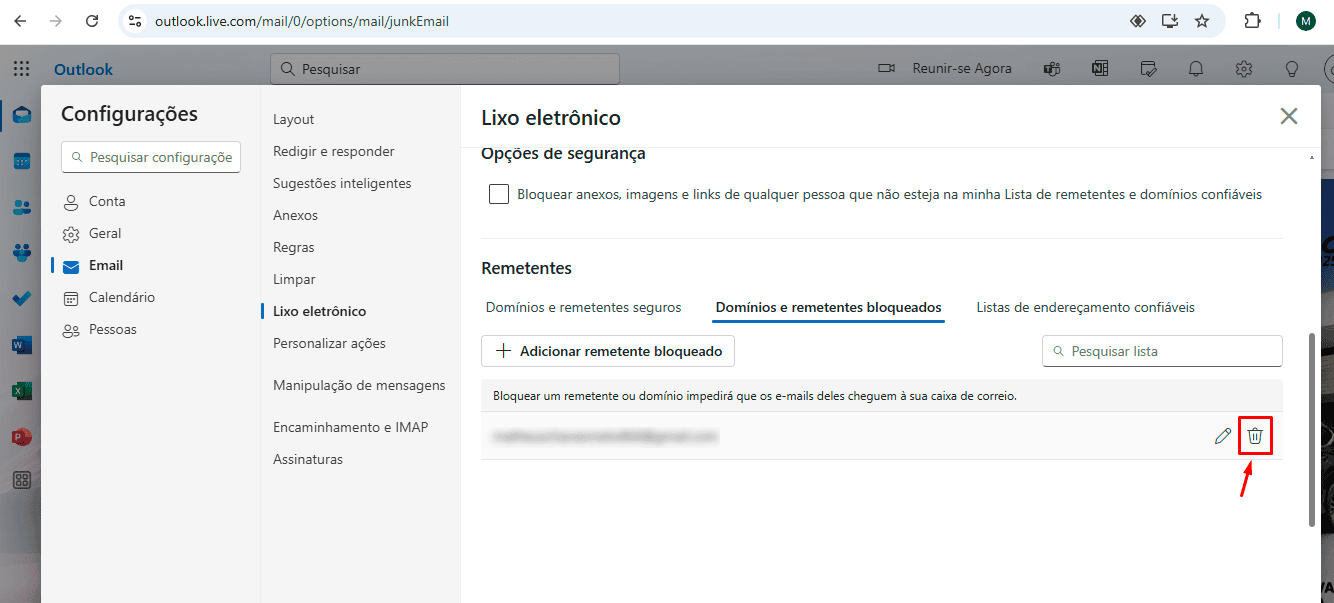The height and width of the screenshot is (603, 1334).
Task: Click the Outlook logo text
Action: (83, 69)
